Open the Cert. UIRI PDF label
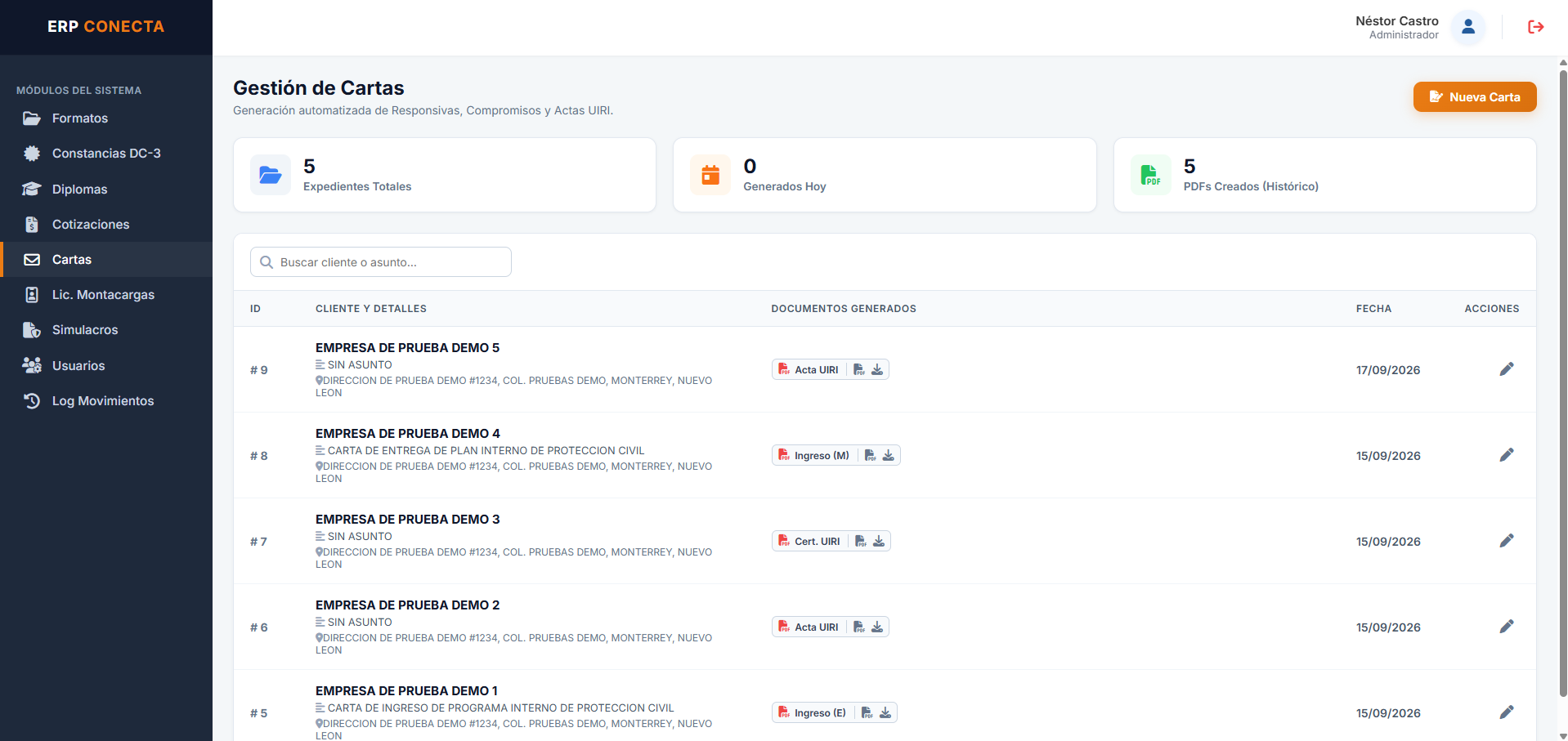 (x=809, y=541)
